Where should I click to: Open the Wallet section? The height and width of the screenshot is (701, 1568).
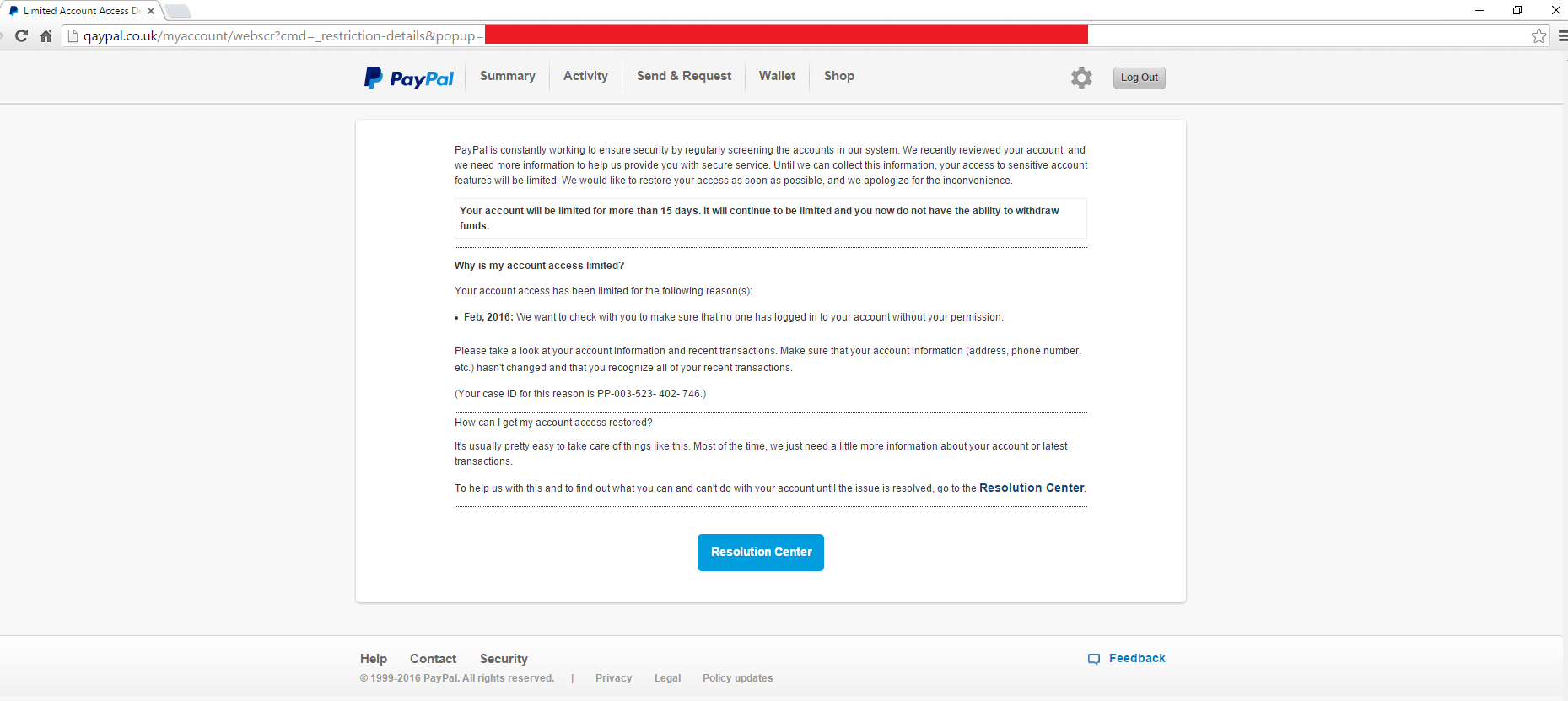777,76
